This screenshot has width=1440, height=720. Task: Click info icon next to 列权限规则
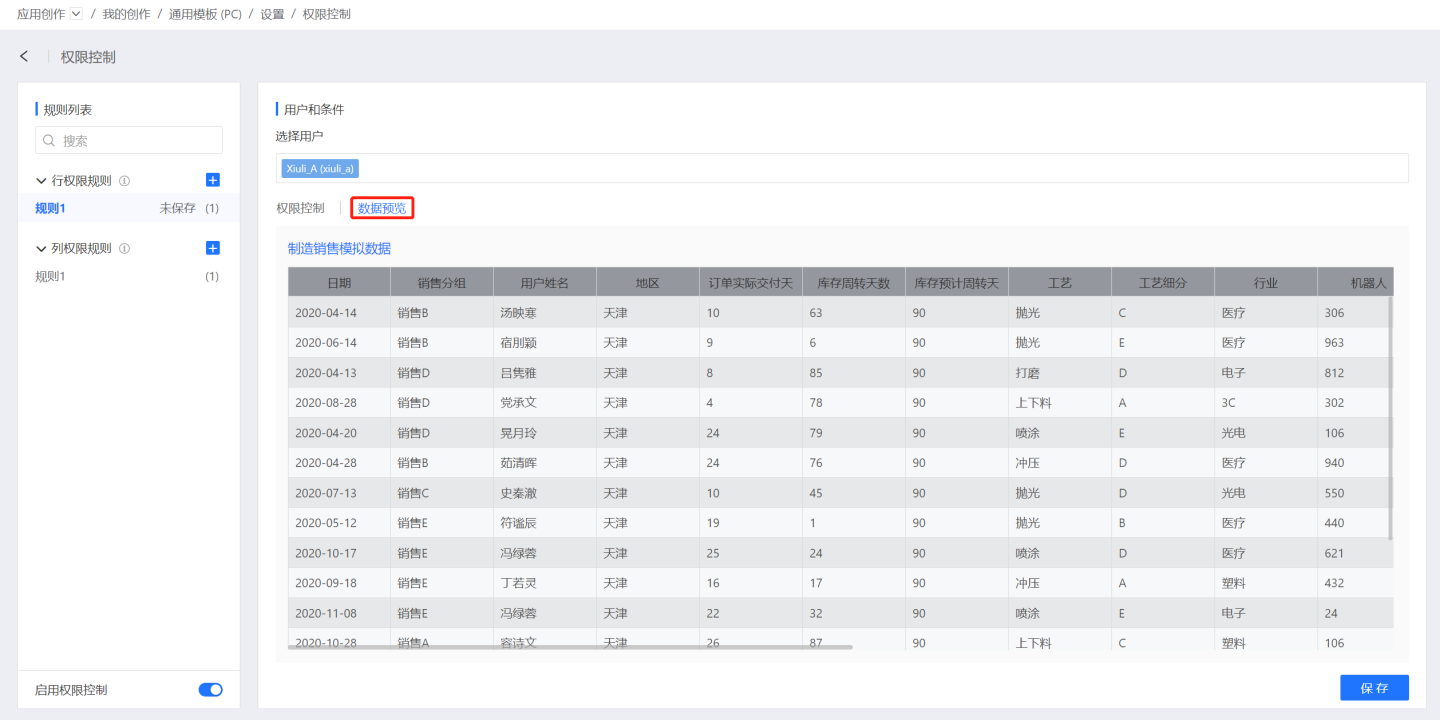[125, 249]
